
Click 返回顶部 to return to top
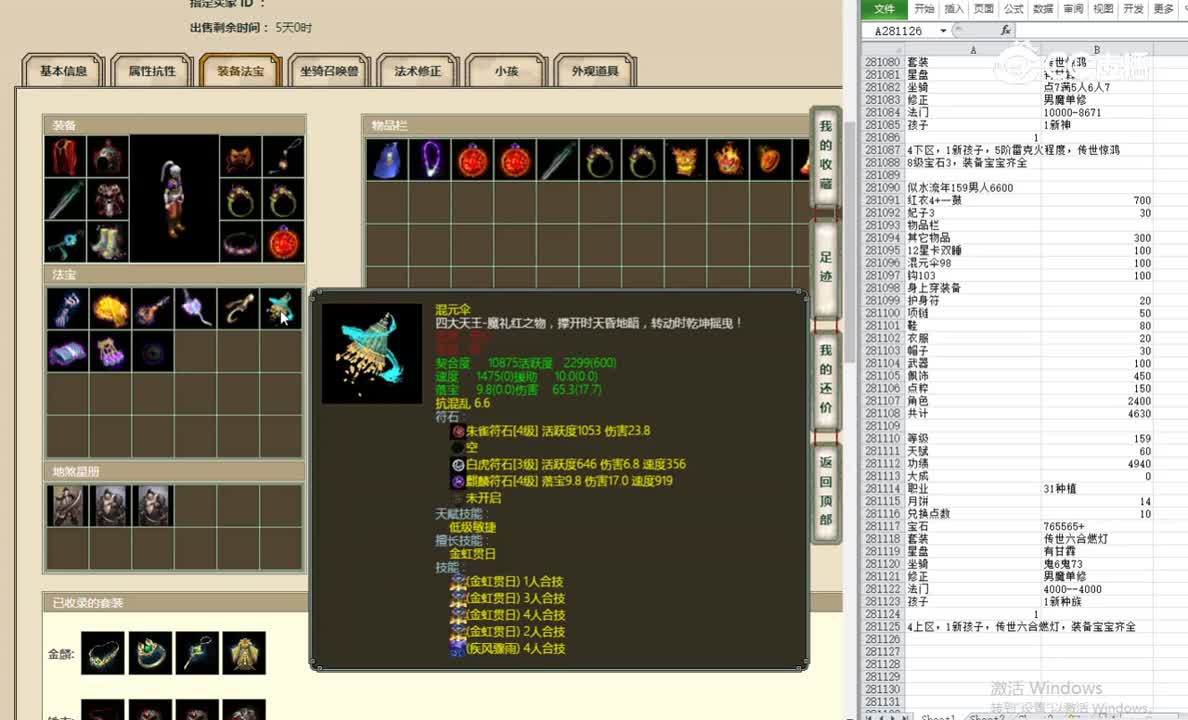826,491
